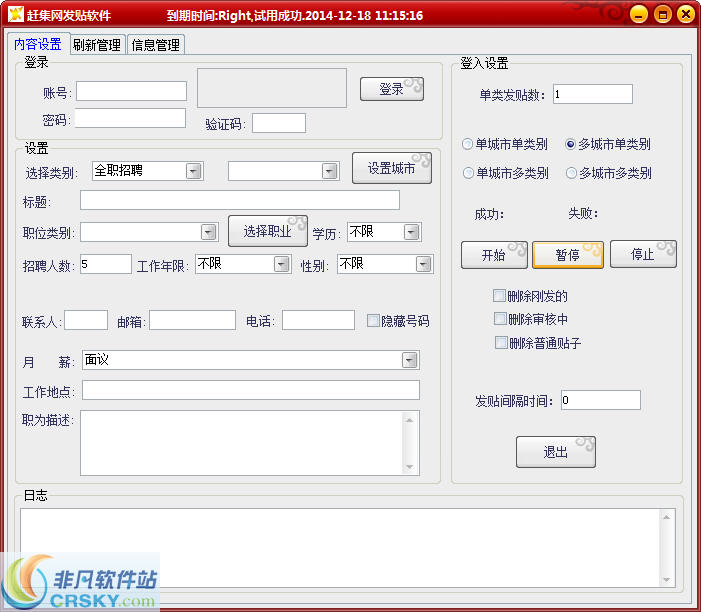Expand the 性别 dropdown
This screenshot has height=612, width=701.
click(385, 264)
